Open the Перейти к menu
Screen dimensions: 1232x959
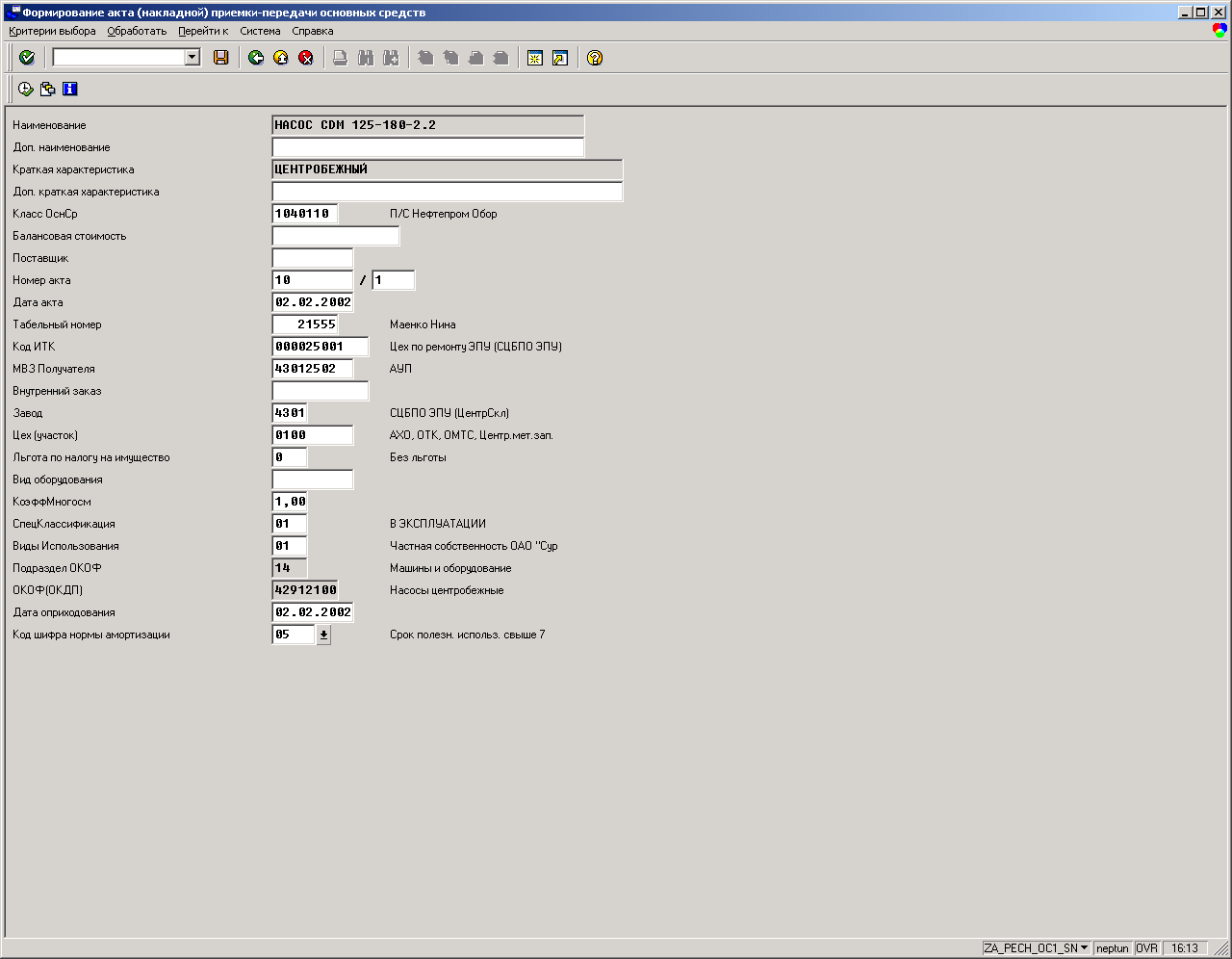tap(203, 31)
